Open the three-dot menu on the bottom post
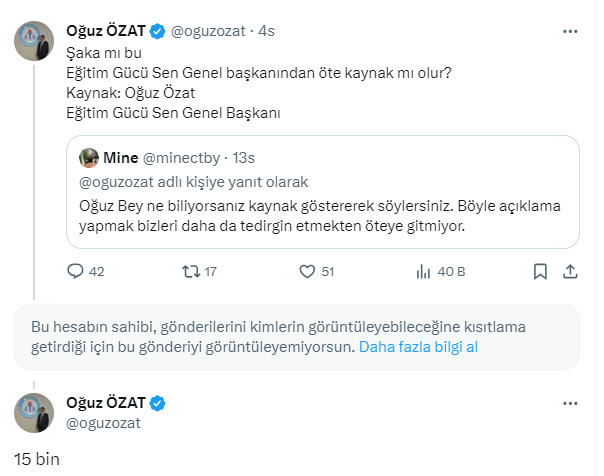This screenshot has height=476, width=604. [570, 403]
